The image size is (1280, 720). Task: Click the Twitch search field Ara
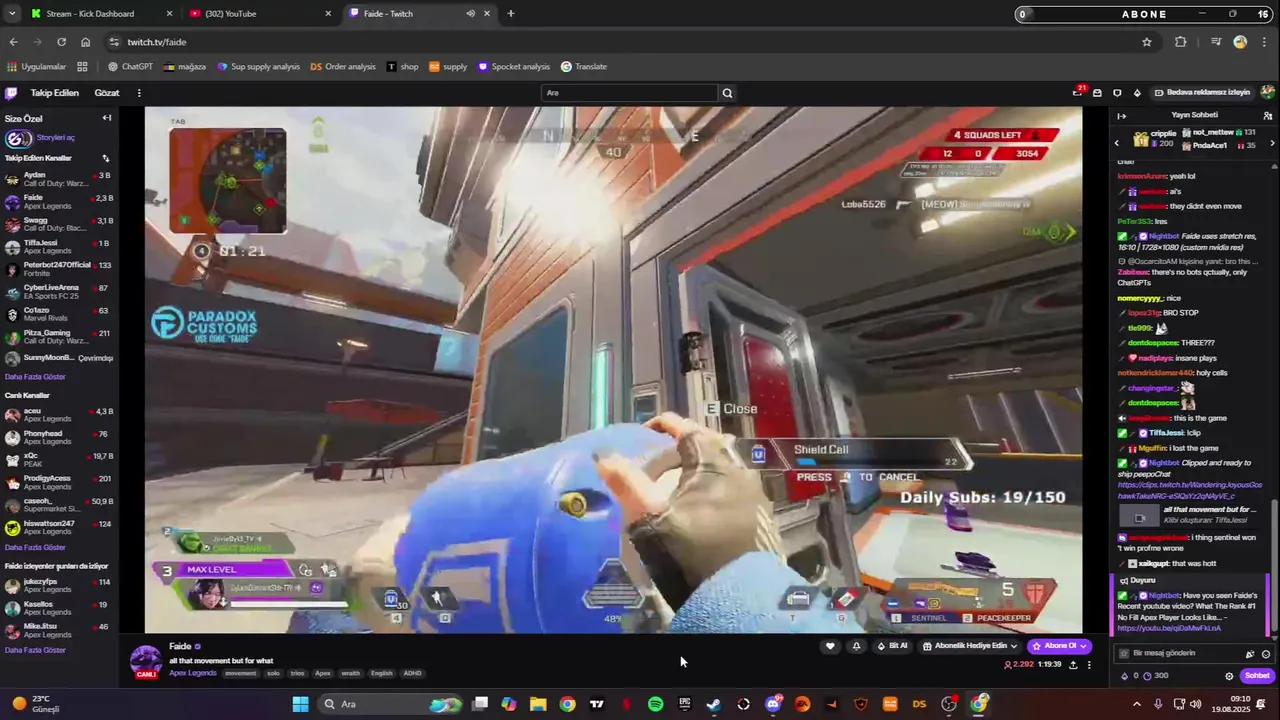pos(630,93)
